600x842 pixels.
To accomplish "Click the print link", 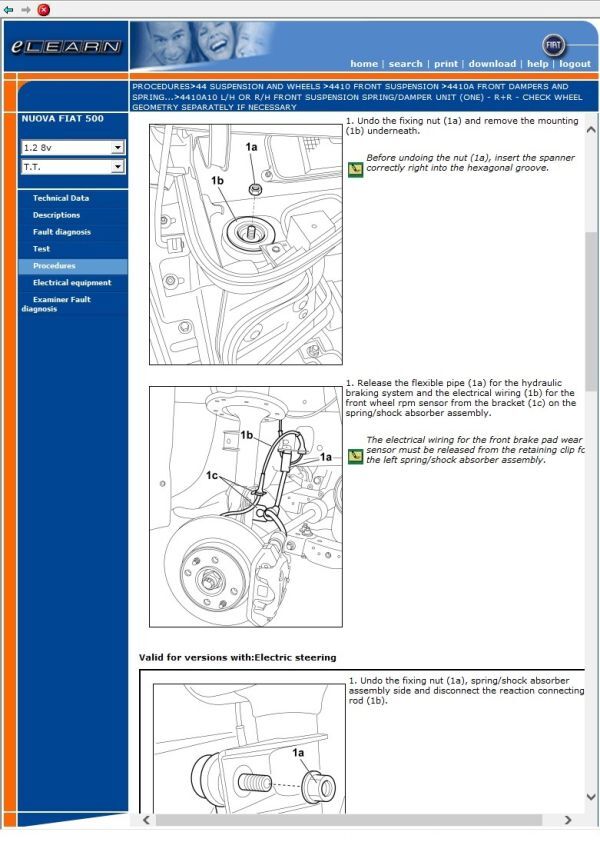I will 446,63.
